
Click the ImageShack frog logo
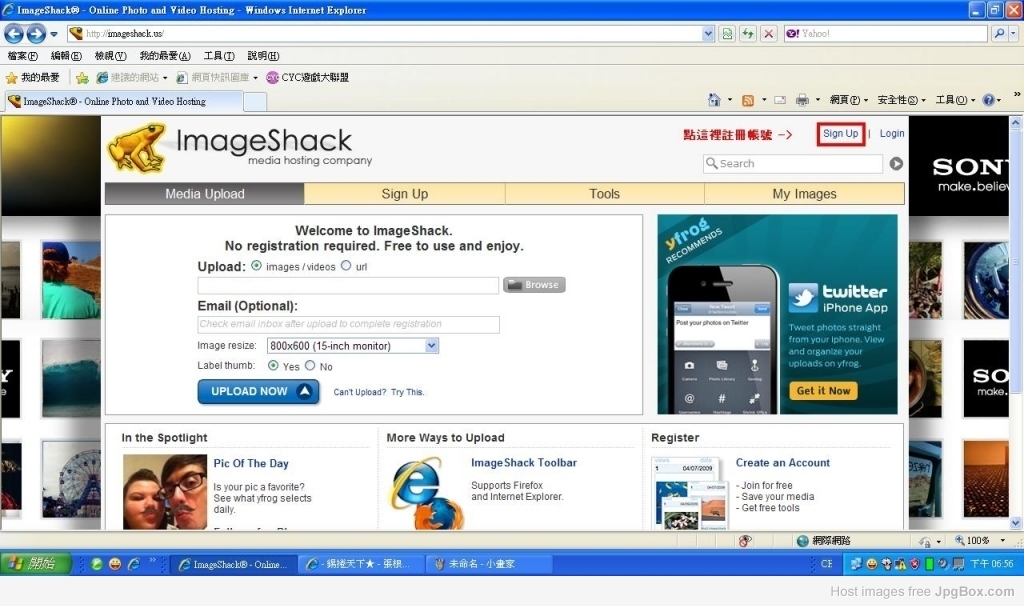pyautogui.click(x=136, y=146)
